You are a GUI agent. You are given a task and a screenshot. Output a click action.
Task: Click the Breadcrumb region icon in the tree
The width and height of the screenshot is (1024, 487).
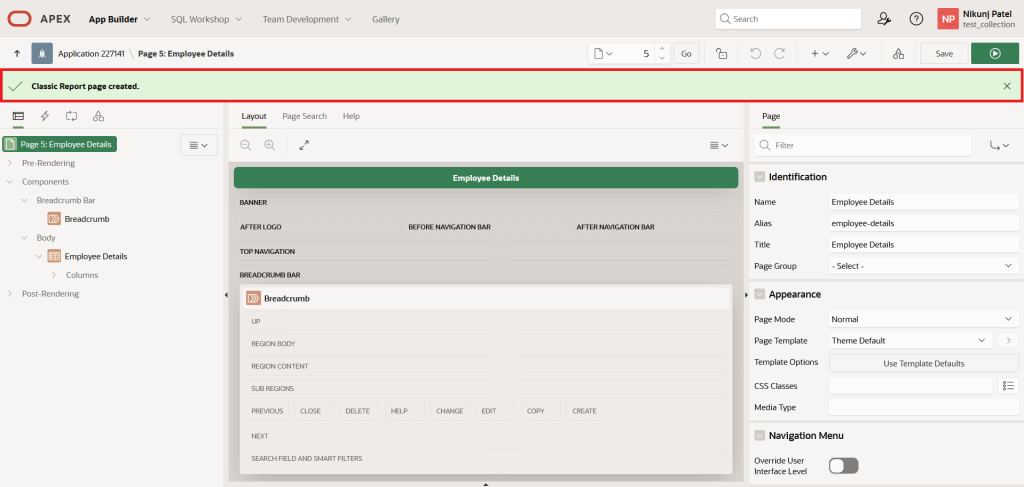pyautogui.click(x=54, y=219)
